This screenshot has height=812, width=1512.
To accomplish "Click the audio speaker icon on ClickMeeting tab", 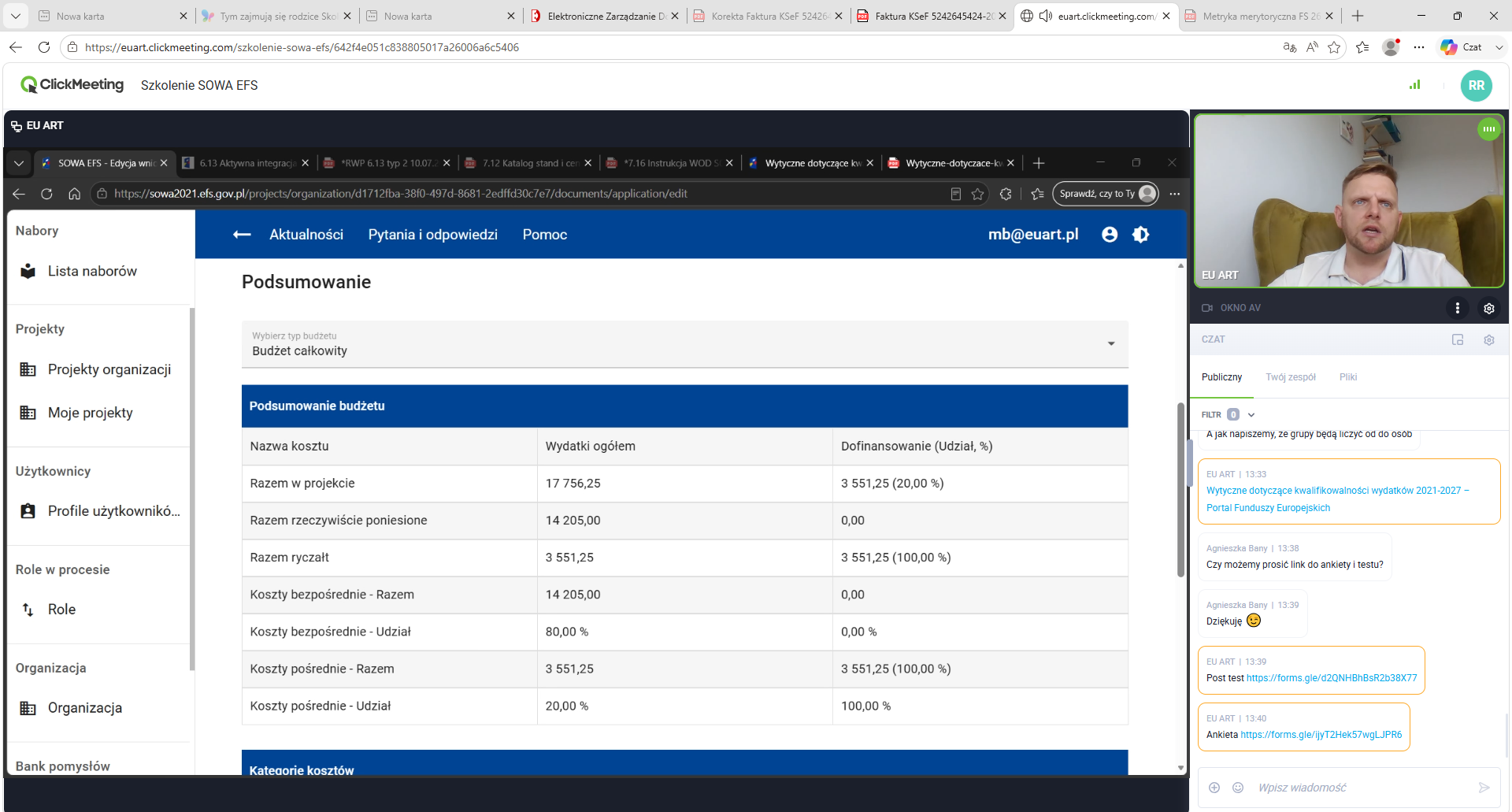I will (x=1046, y=16).
